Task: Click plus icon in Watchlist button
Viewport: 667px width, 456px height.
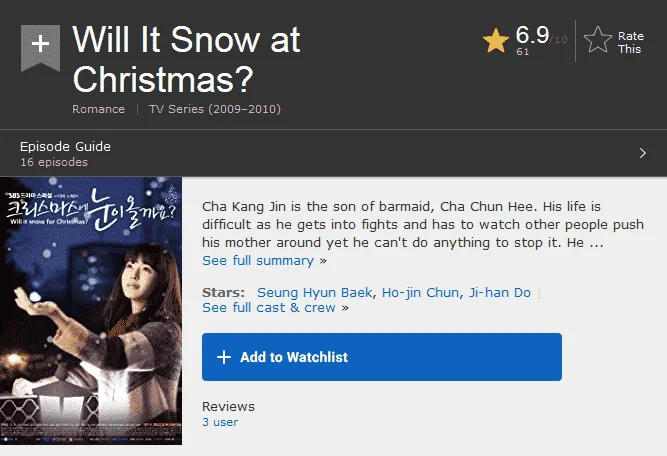Action: 224,357
